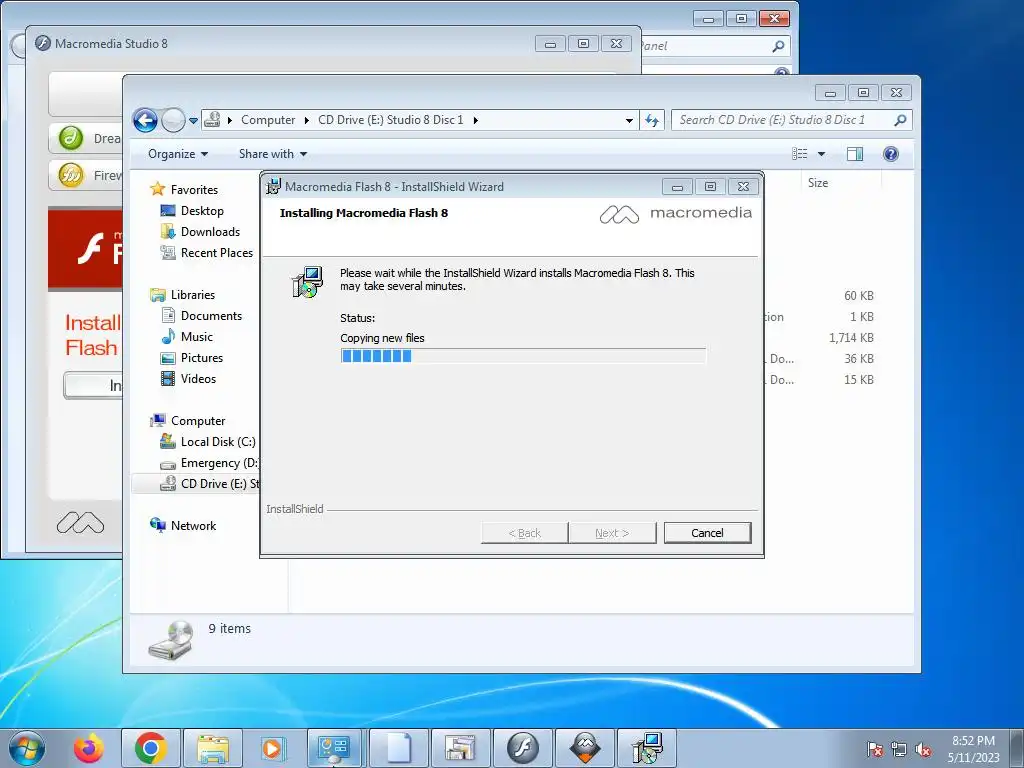Click the 60 KB file size cell

tap(858, 296)
